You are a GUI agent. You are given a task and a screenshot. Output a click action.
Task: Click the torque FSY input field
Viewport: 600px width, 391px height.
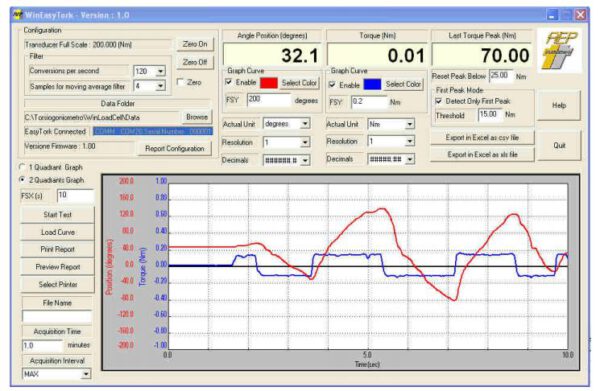(x=370, y=102)
